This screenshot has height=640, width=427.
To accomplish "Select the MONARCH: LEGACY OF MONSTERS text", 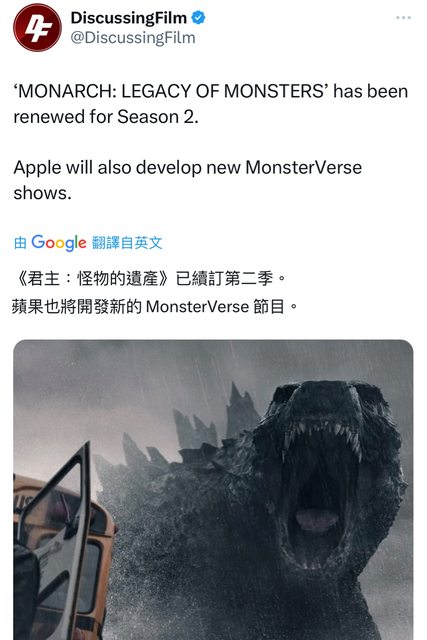I will click(171, 91).
